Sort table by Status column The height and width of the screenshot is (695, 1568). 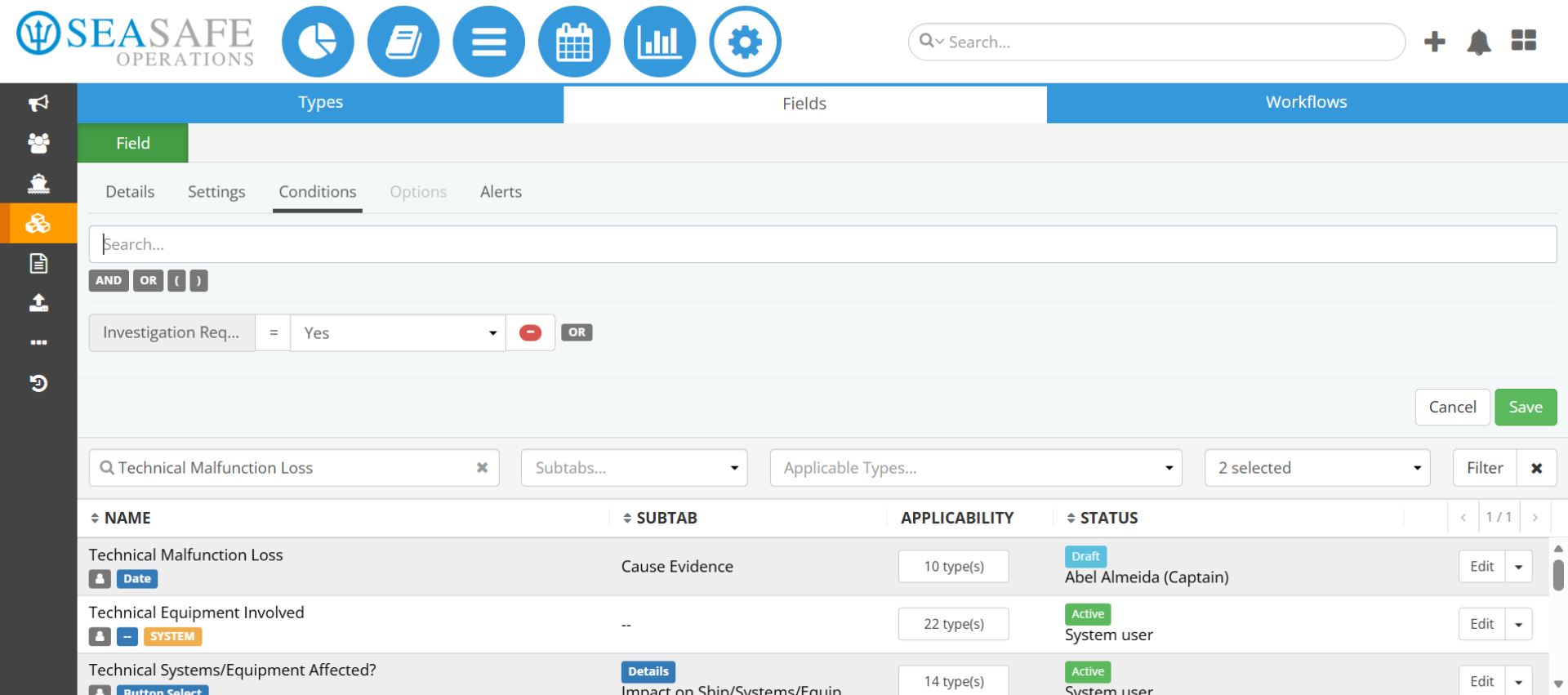1102,518
